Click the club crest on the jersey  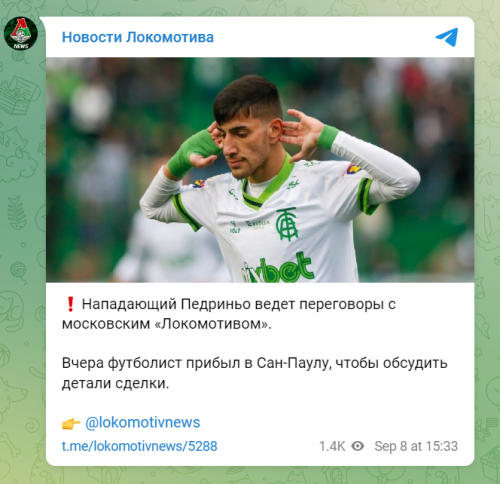pos(287,224)
